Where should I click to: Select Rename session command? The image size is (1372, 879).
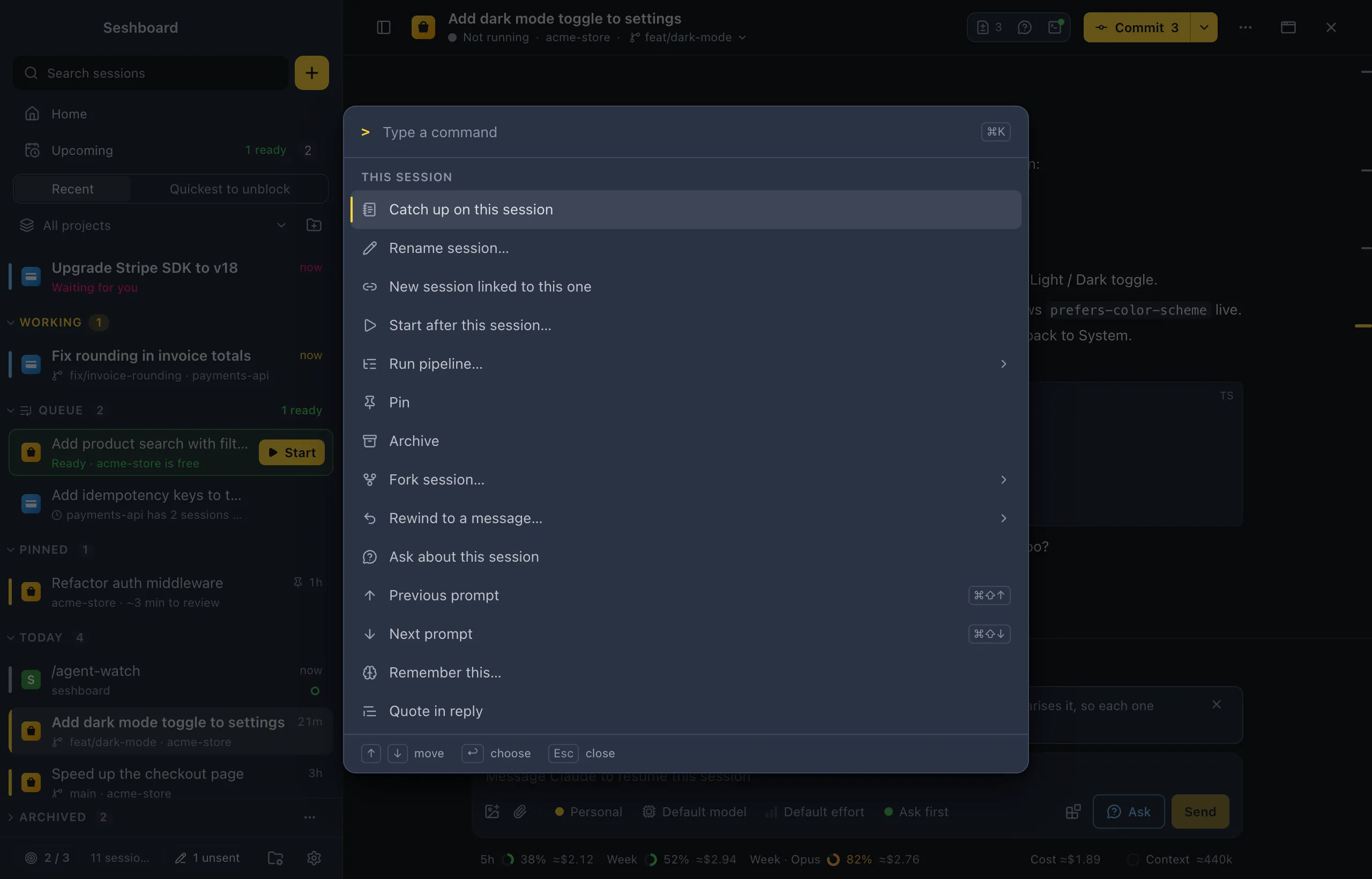(685, 248)
